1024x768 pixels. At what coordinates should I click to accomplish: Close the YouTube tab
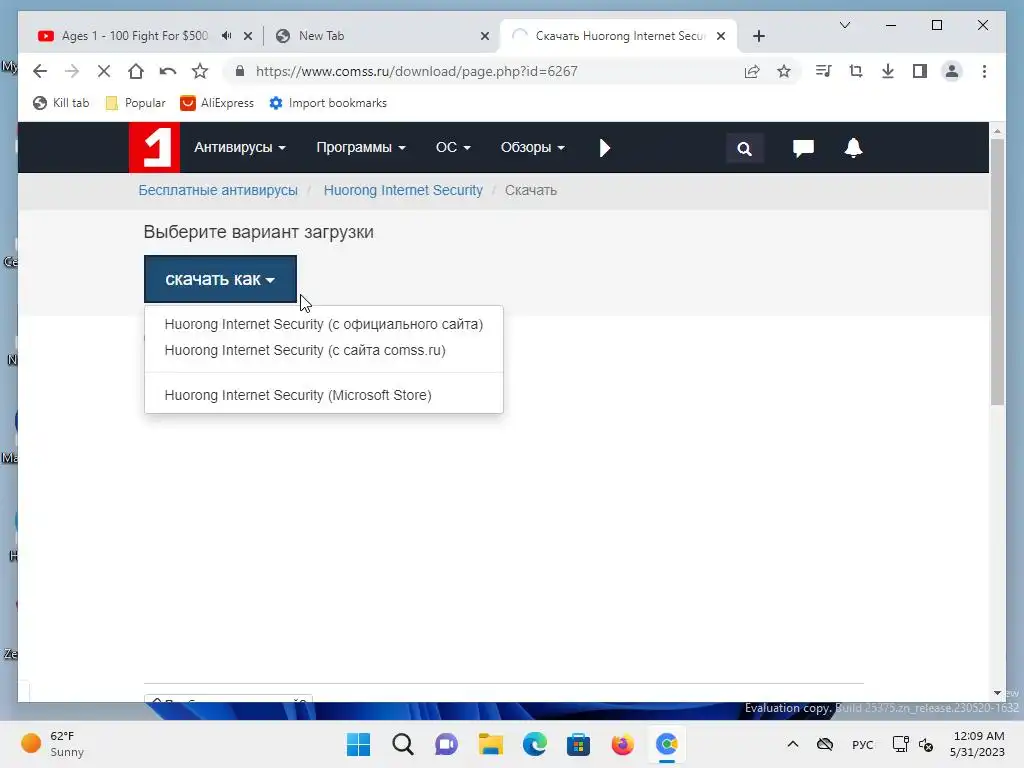pos(248,36)
